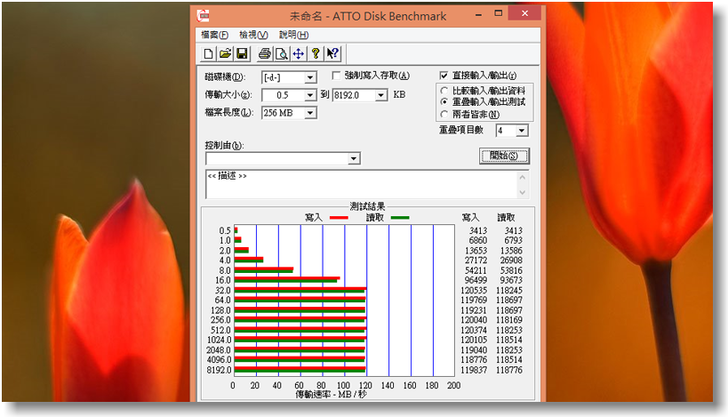This screenshot has height=417, width=728.
Task: Click the 1024.0 row label in chart
Action: [x=219, y=340]
